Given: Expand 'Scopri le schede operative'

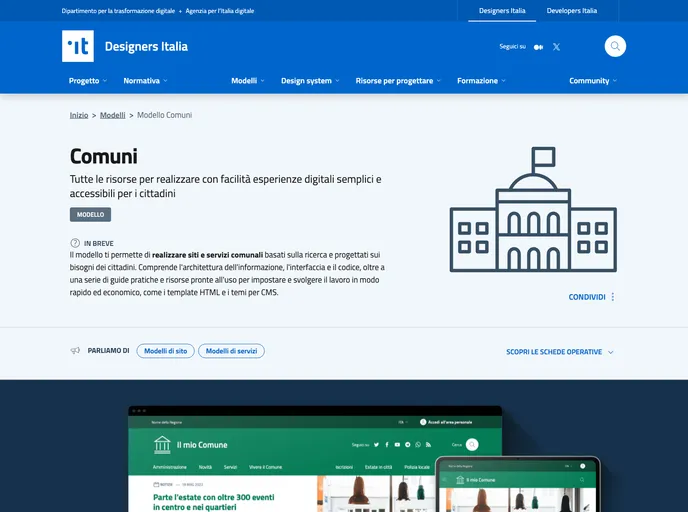Looking at the screenshot, I should pyautogui.click(x=559, y=352).
